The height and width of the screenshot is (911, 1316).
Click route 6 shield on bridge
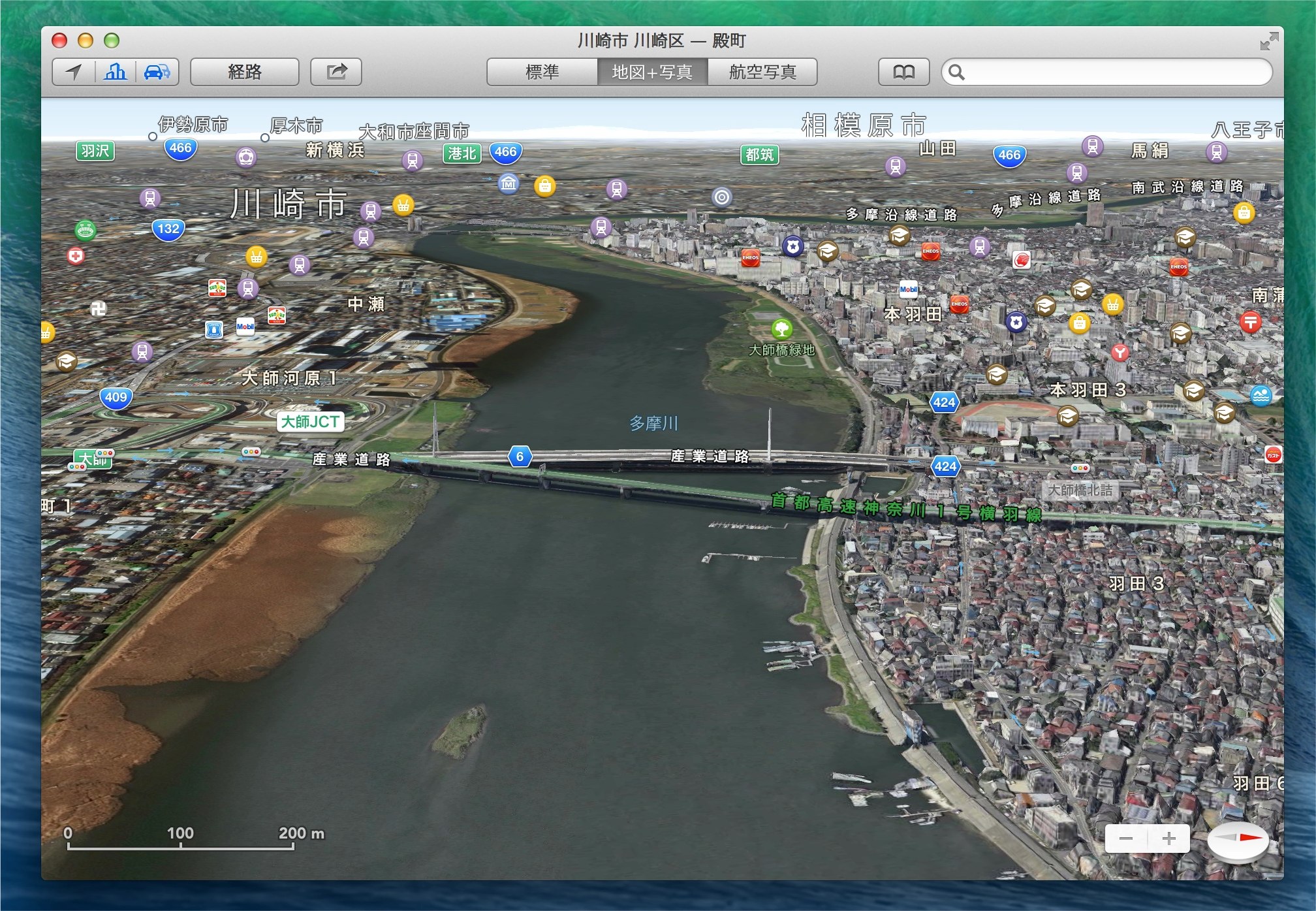[x=520, y=456]
